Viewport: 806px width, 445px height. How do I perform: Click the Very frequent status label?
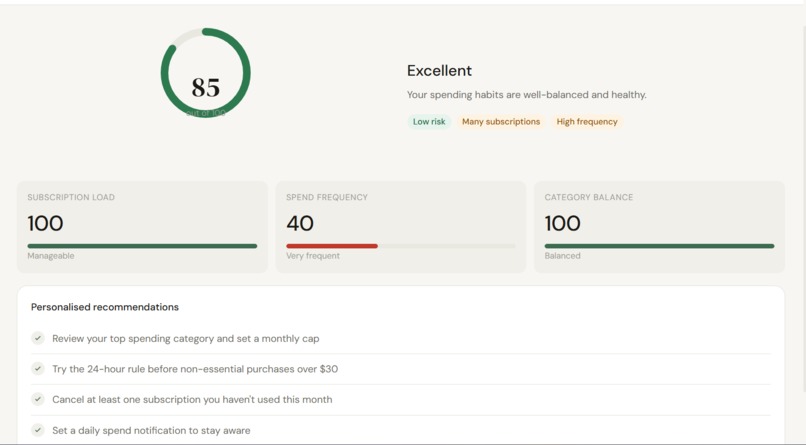click(x=313, y=256)
